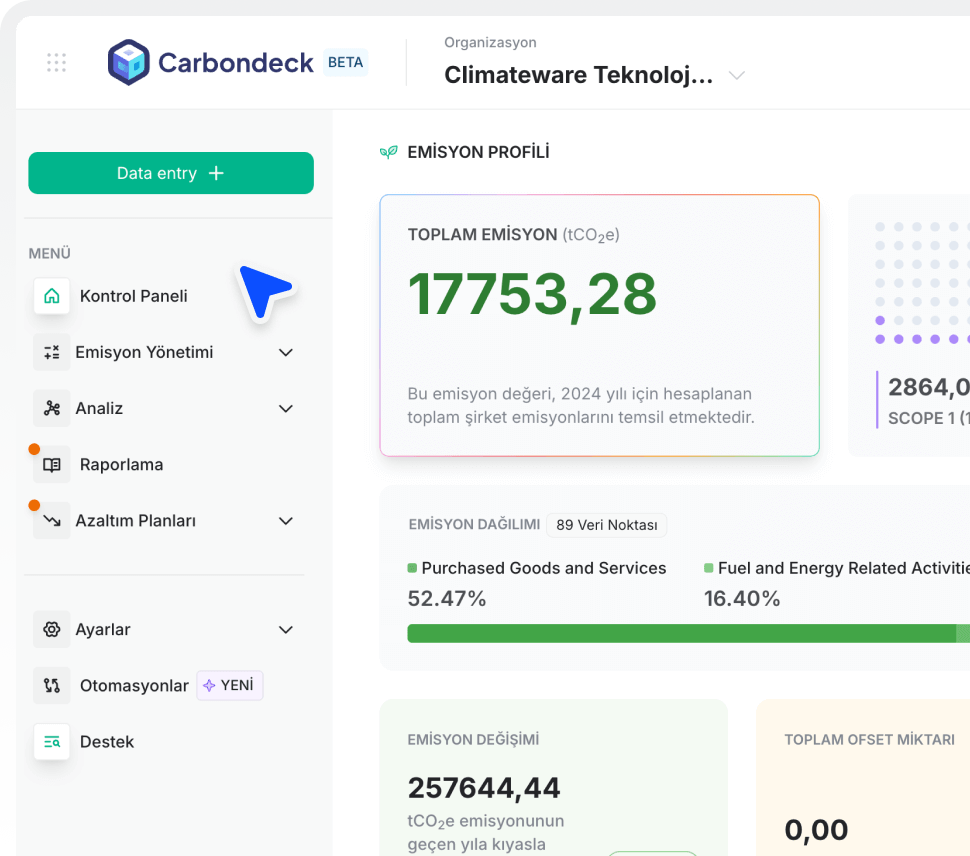Expand the Emisyon Yönetimi menu
Viewport: 970px width, 856px height.
click(x=286, y=352)
